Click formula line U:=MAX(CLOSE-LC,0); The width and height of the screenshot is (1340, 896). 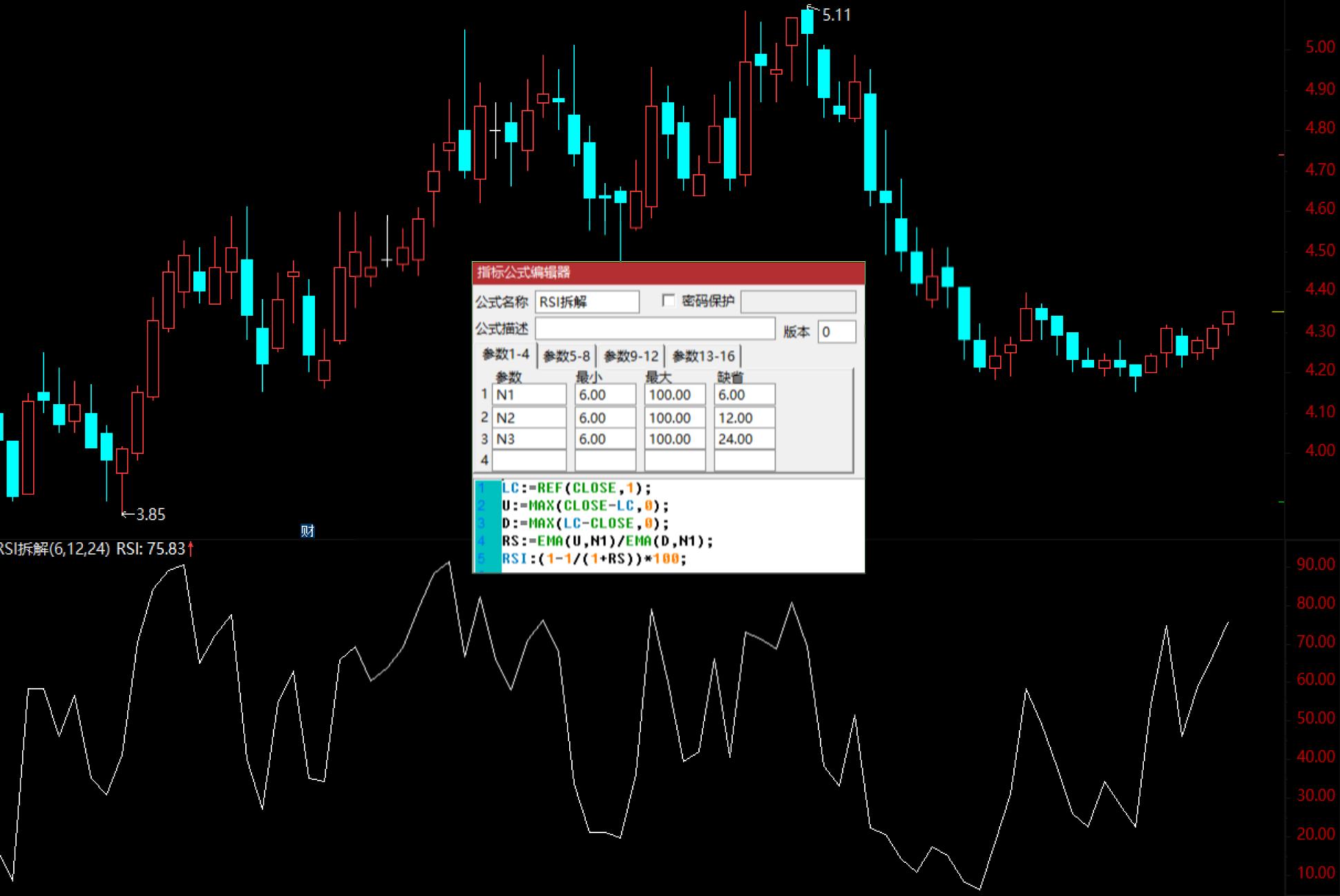[x=585, y=506]
